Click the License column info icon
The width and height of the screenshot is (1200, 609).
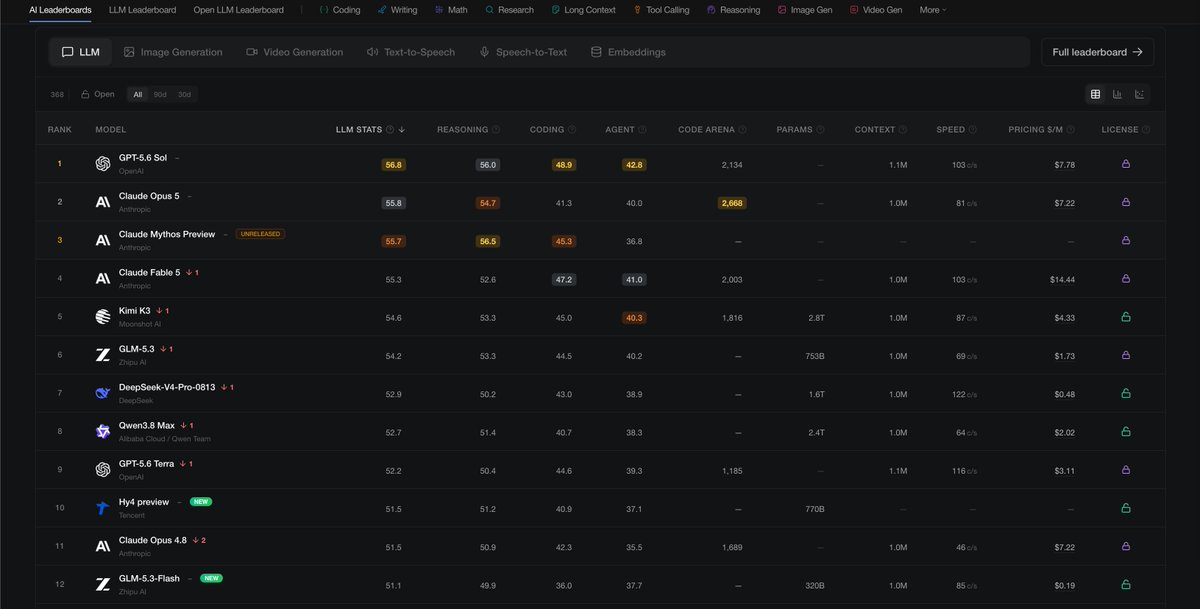1146,130
